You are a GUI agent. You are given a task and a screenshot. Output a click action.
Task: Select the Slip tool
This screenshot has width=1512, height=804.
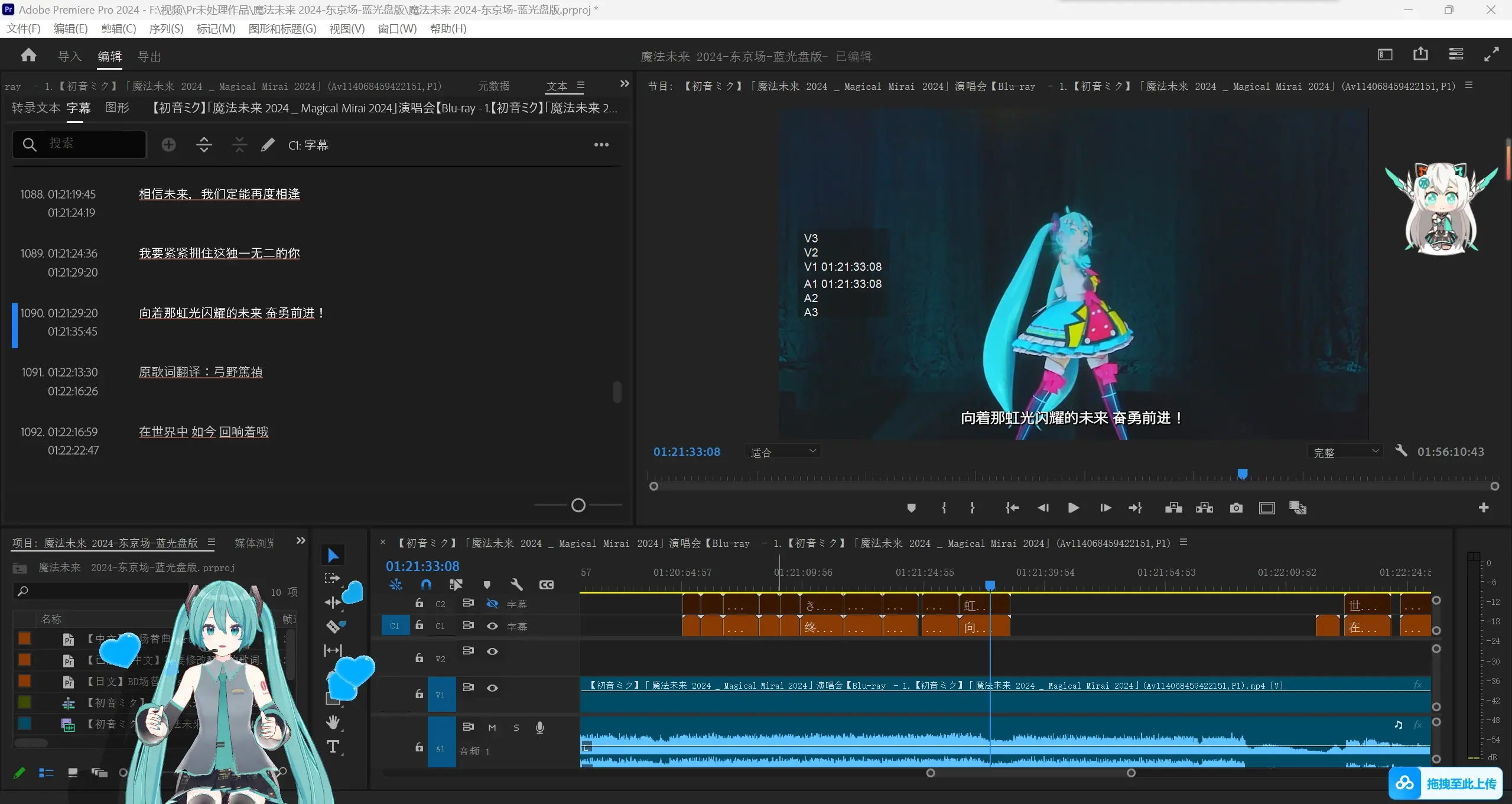(x=333, y=650)
